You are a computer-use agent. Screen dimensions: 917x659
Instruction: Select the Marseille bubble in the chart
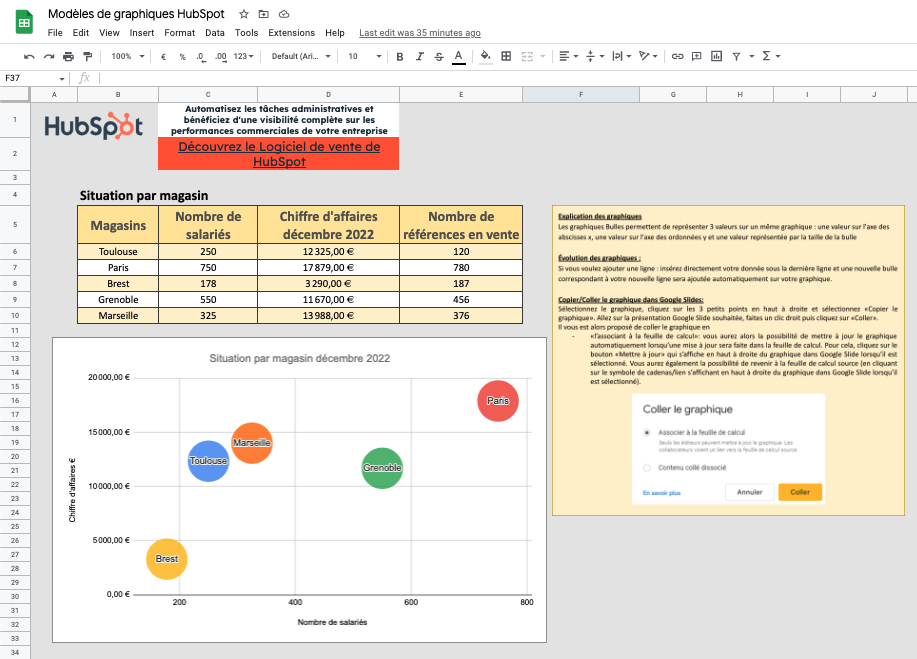[x=251, y=443]
